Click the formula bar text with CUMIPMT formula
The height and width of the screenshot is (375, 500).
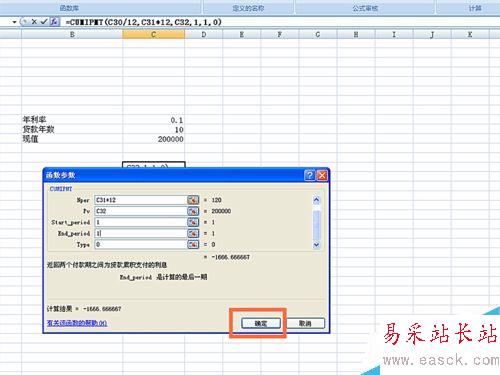point(144,22)
